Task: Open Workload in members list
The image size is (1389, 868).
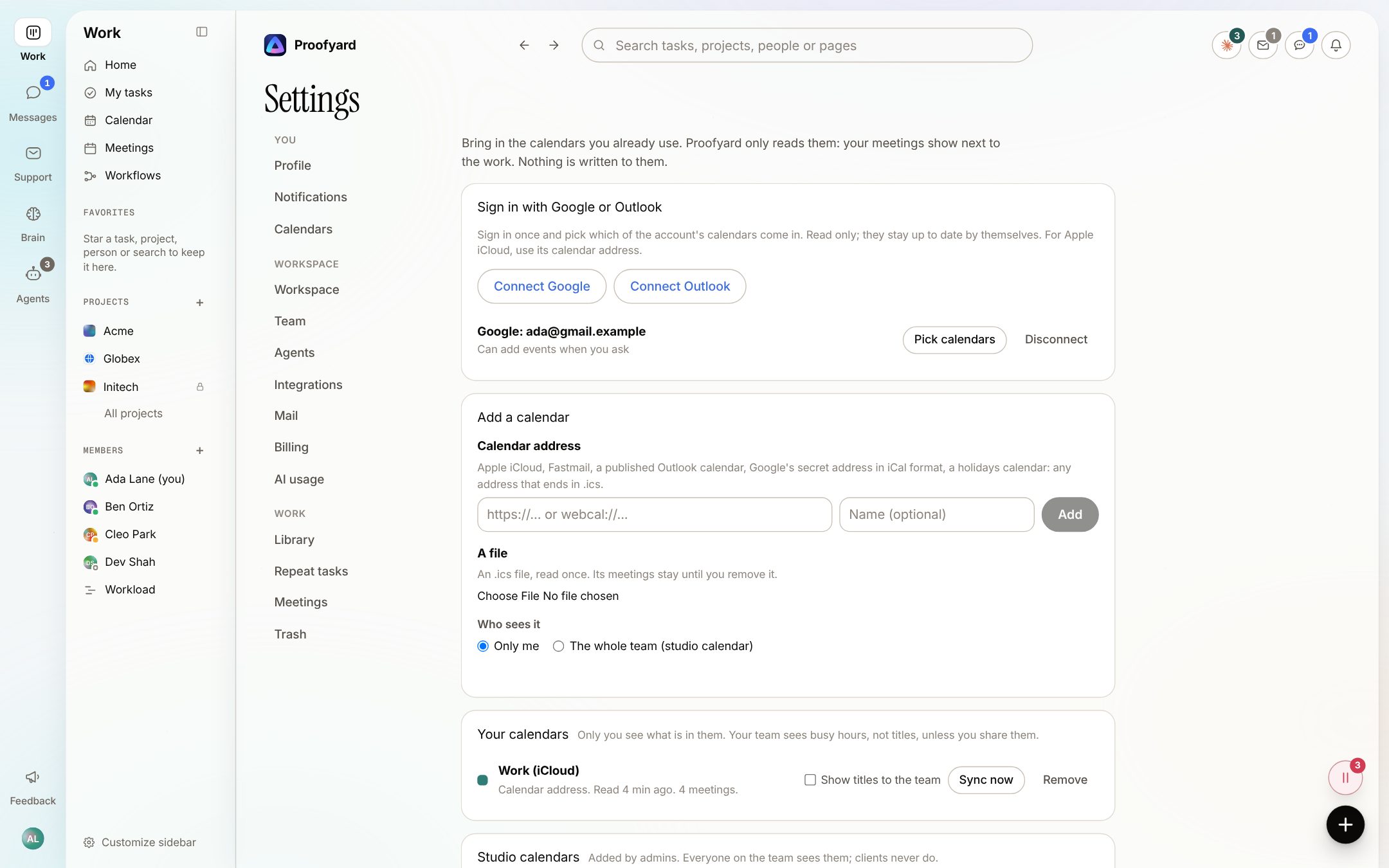Action: click(130, 590)
